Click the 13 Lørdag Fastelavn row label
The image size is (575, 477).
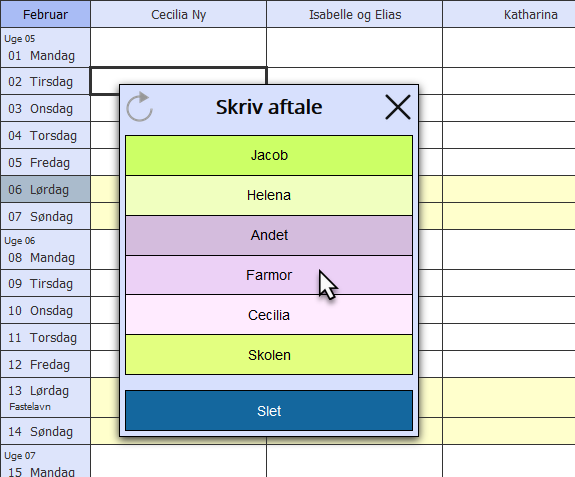[45, 398]
